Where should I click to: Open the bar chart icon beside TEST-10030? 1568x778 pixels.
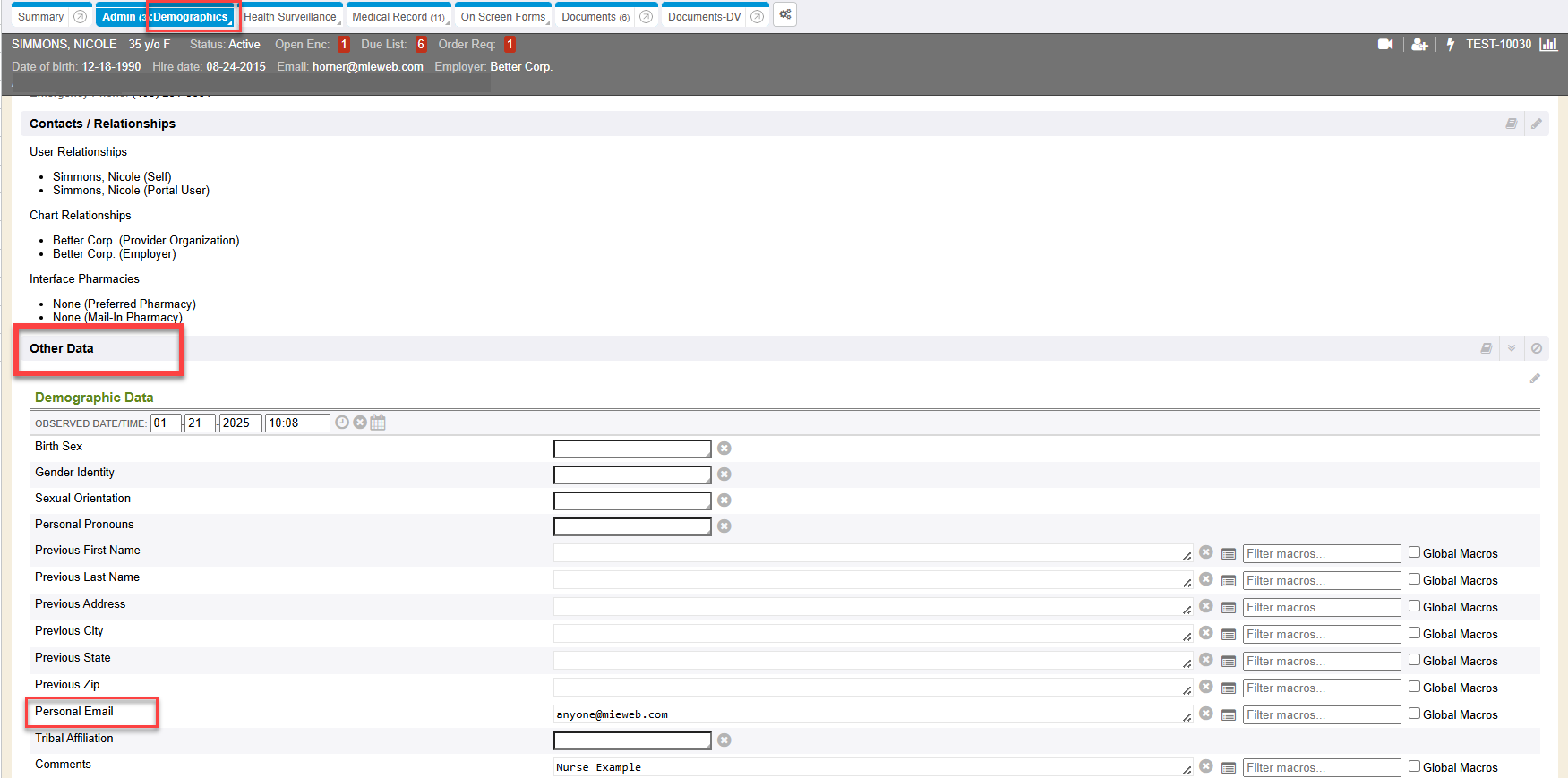1548,44
